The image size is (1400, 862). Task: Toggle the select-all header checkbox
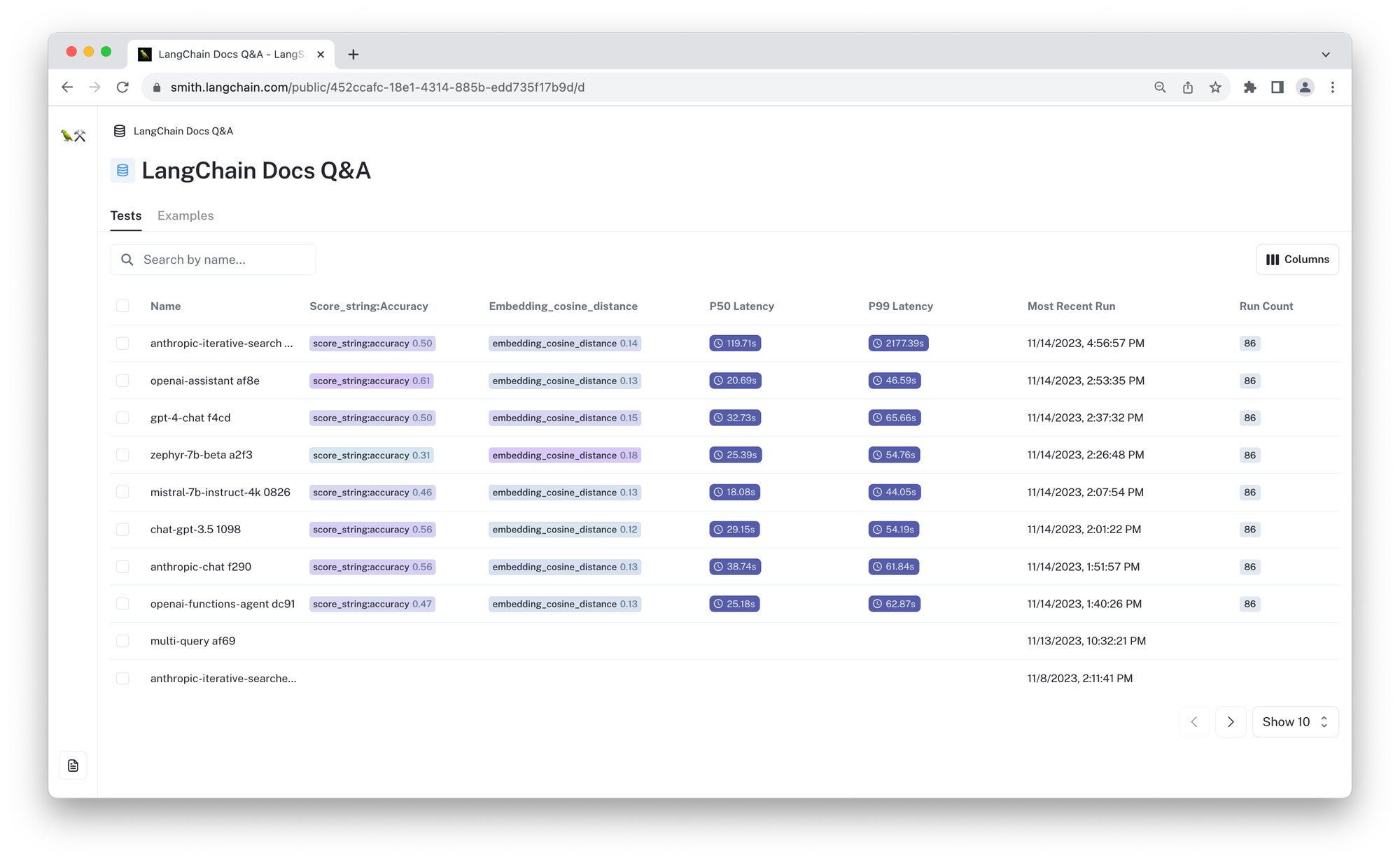coord(122,306)
